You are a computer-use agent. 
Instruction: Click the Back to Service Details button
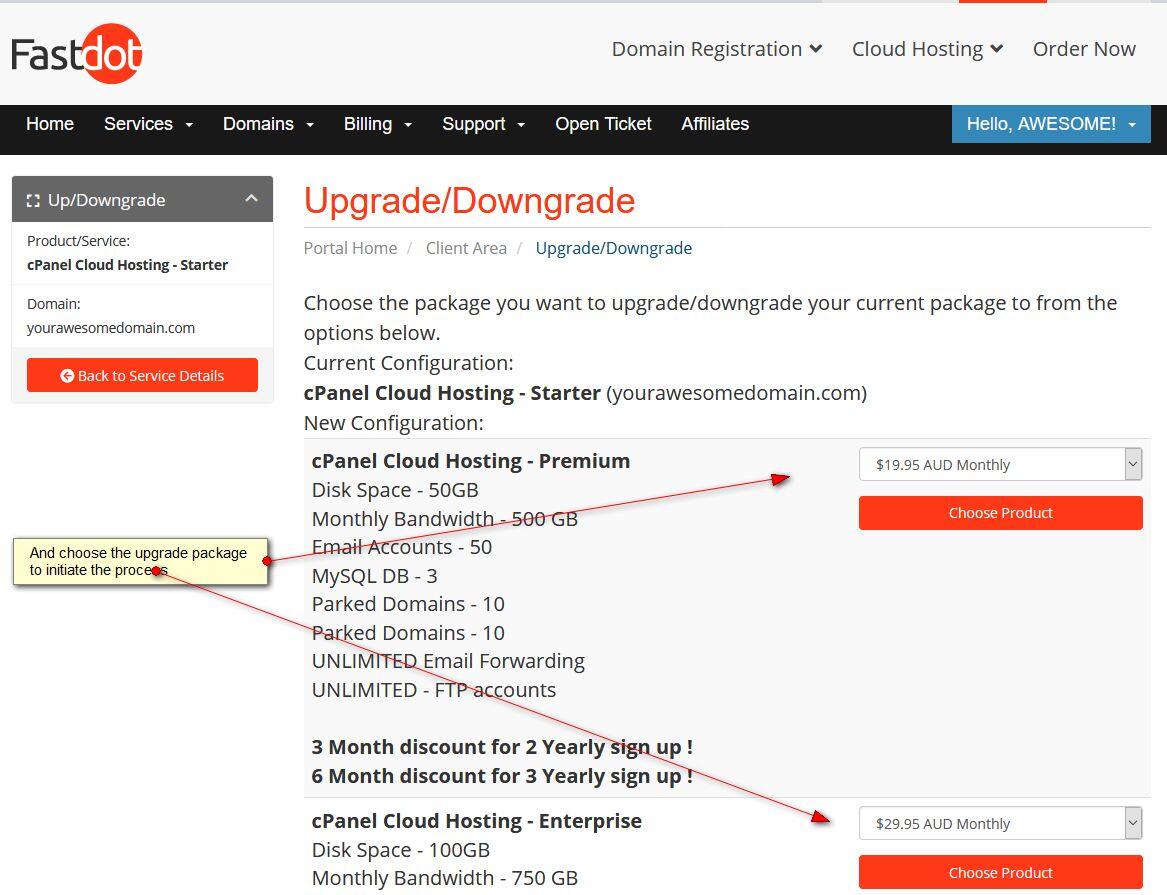click(x=142, y=375)
